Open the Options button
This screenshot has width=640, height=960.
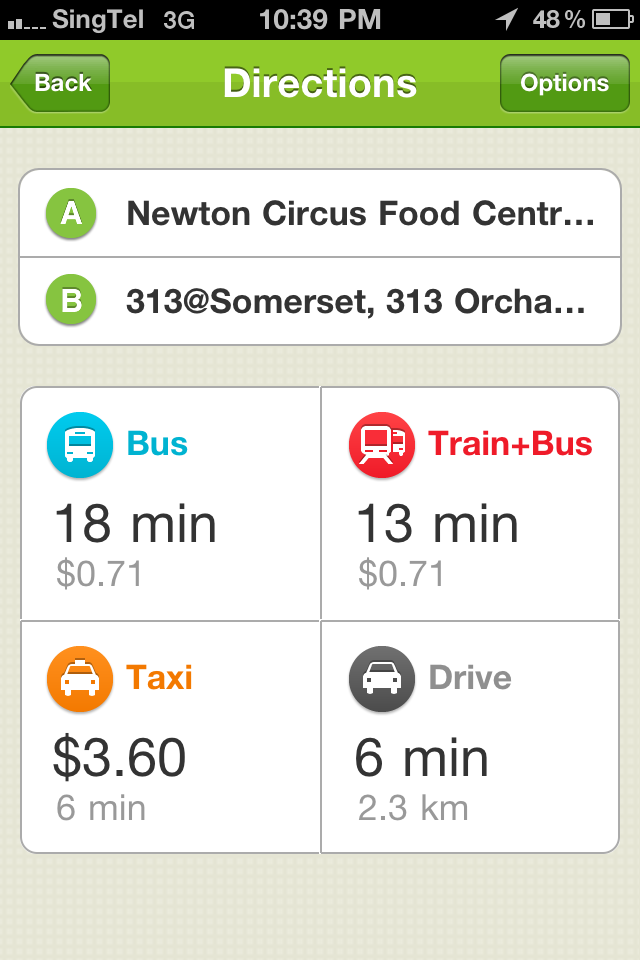tap(565, 83)
